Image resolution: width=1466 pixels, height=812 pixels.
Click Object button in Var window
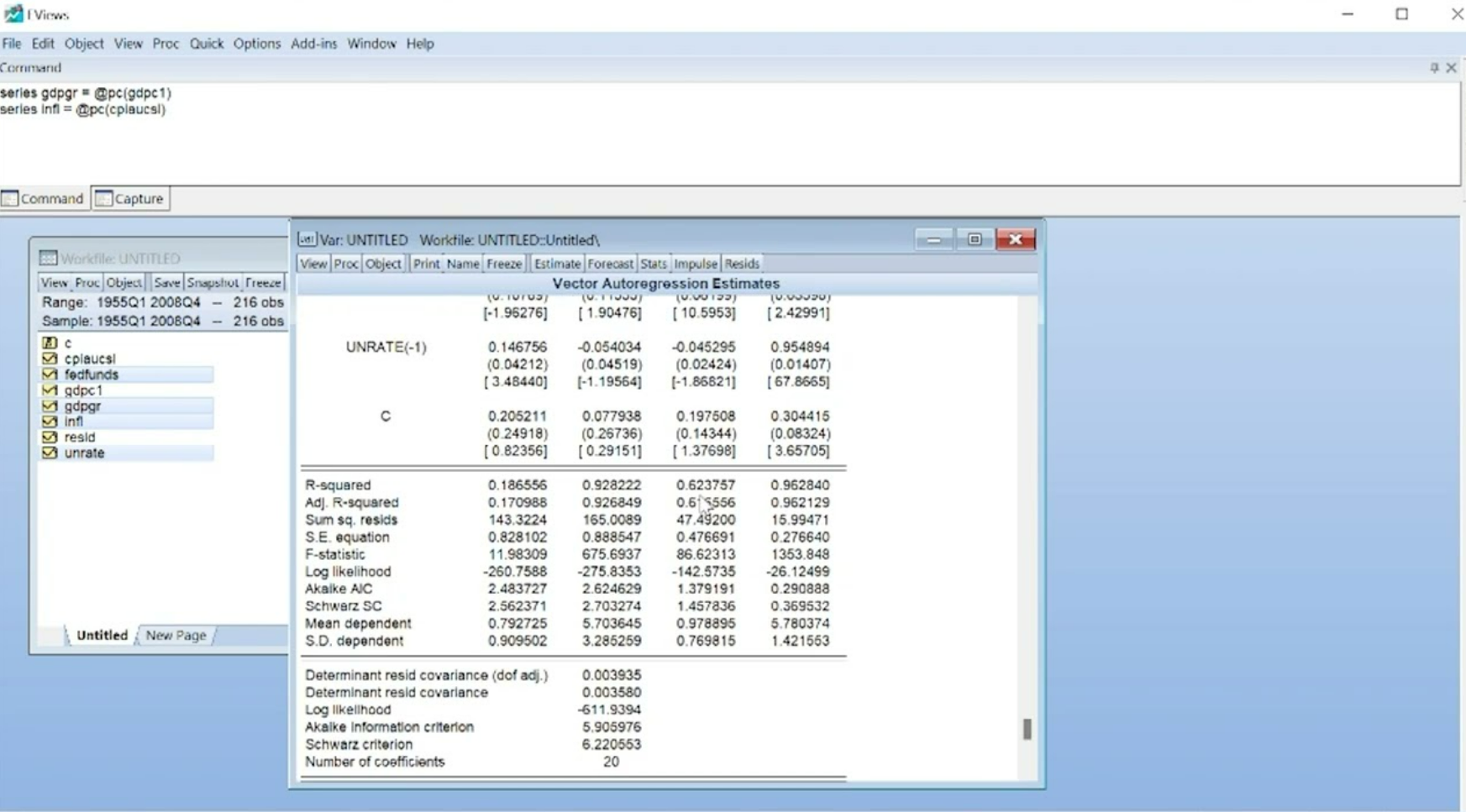click(383, 264)
